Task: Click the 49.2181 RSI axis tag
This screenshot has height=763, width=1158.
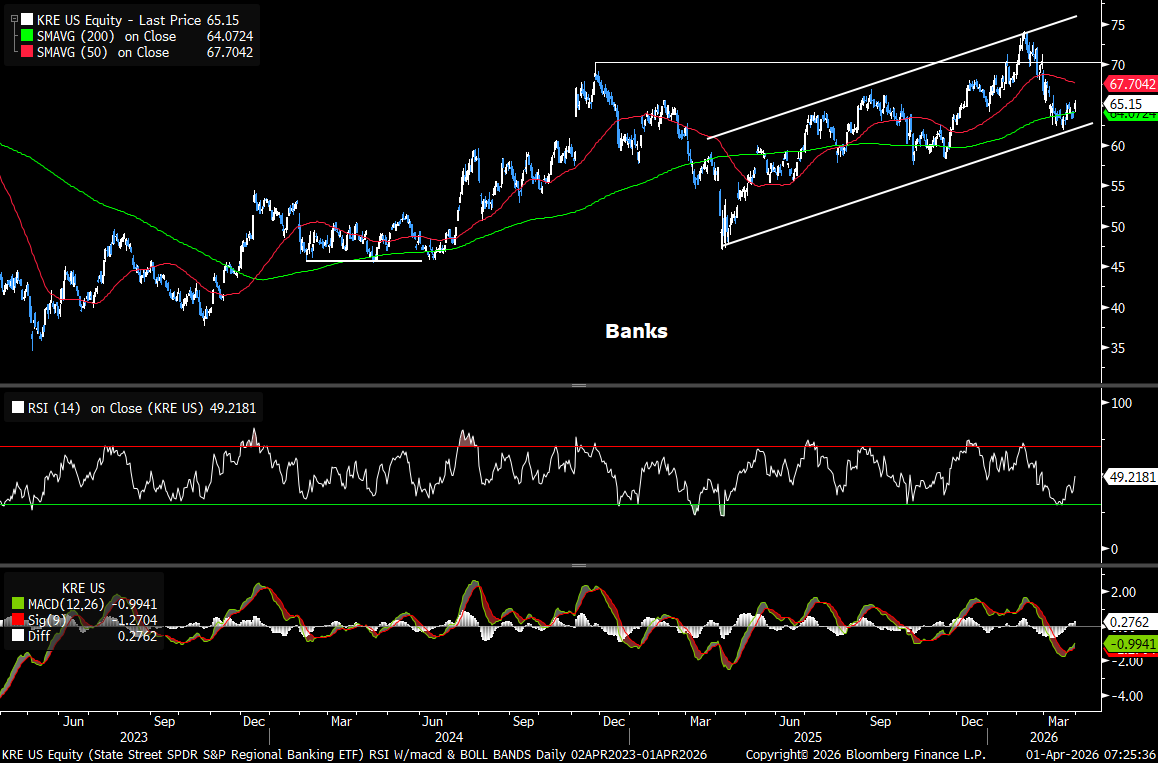Action: point(1129,477)
